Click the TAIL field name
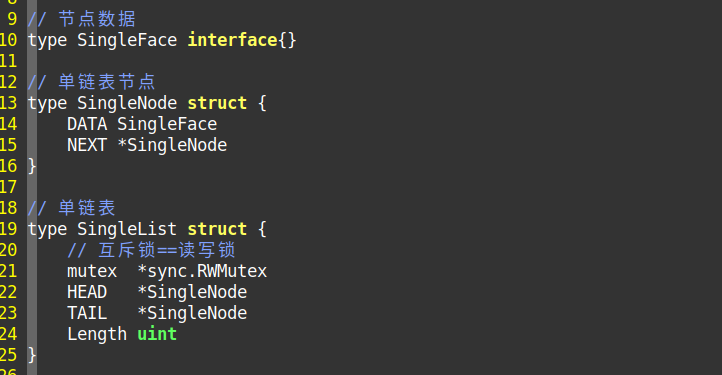This screenshot has height=375, width=722. coord(87,313)
